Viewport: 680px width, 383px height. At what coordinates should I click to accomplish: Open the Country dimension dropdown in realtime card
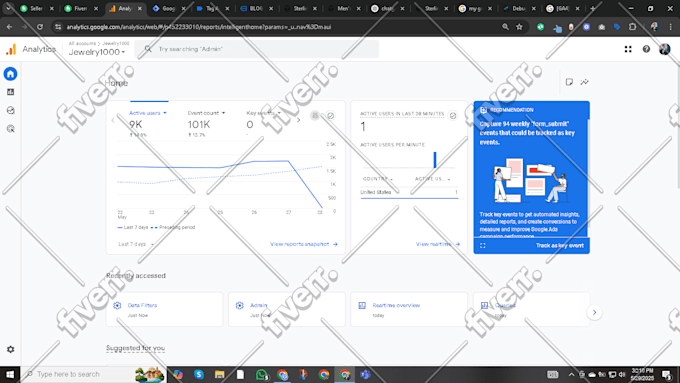coord(378,179)
